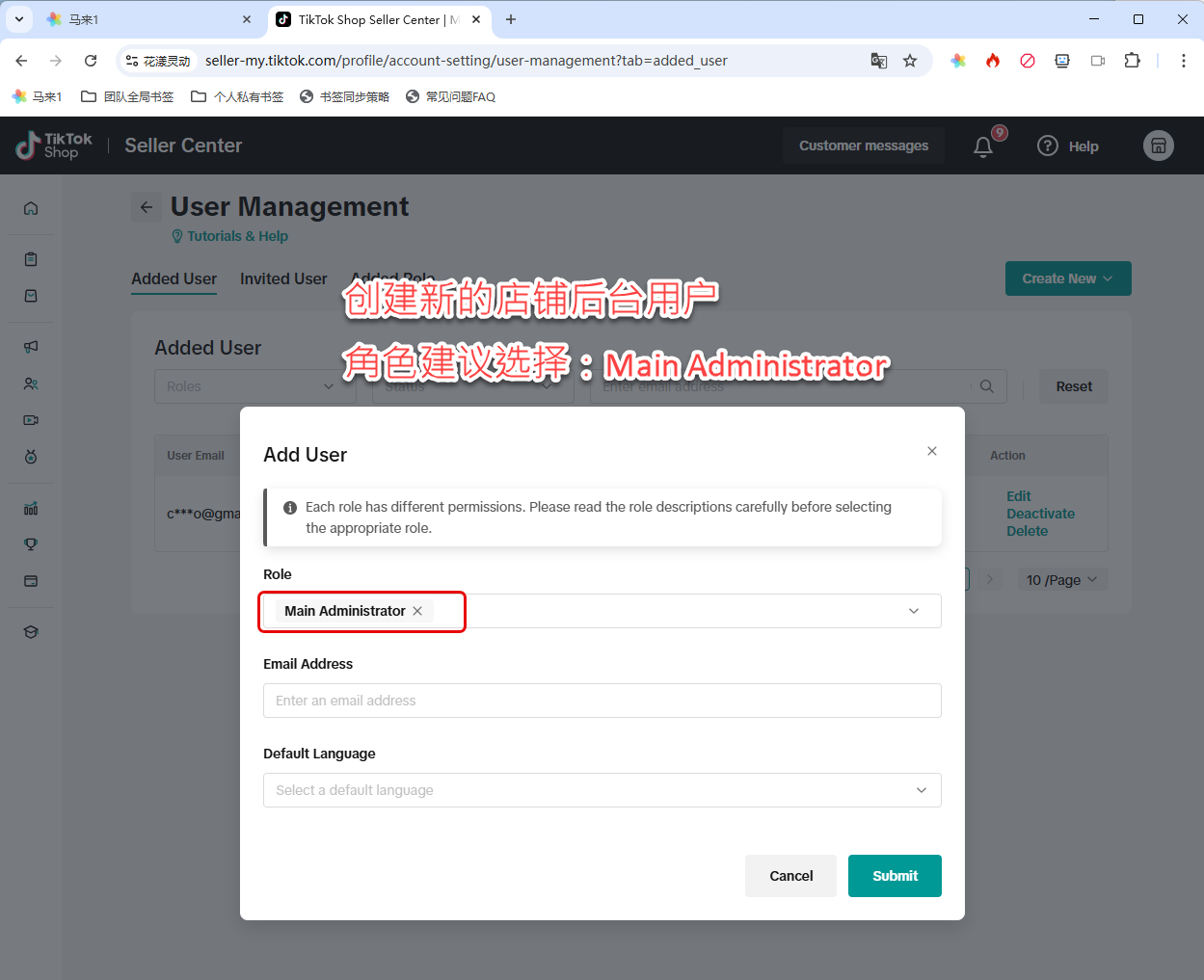Click the back arrow beside User Management
The image size is (1204, 980).
147,207
